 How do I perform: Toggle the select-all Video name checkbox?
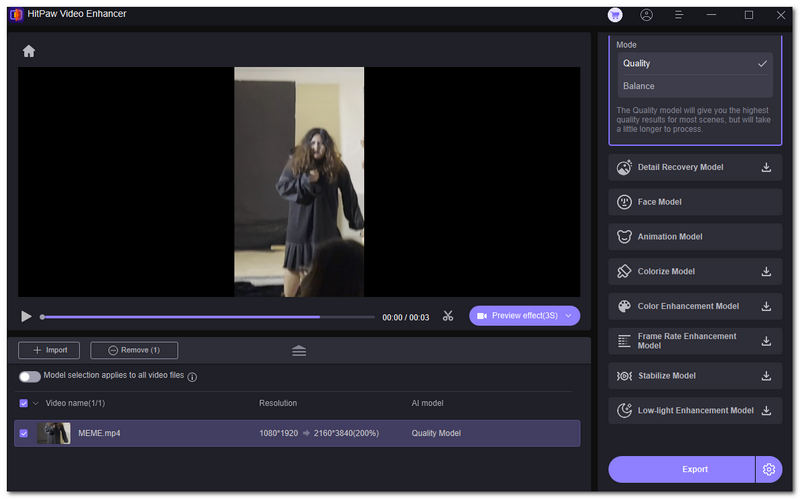tap(24, 403)
